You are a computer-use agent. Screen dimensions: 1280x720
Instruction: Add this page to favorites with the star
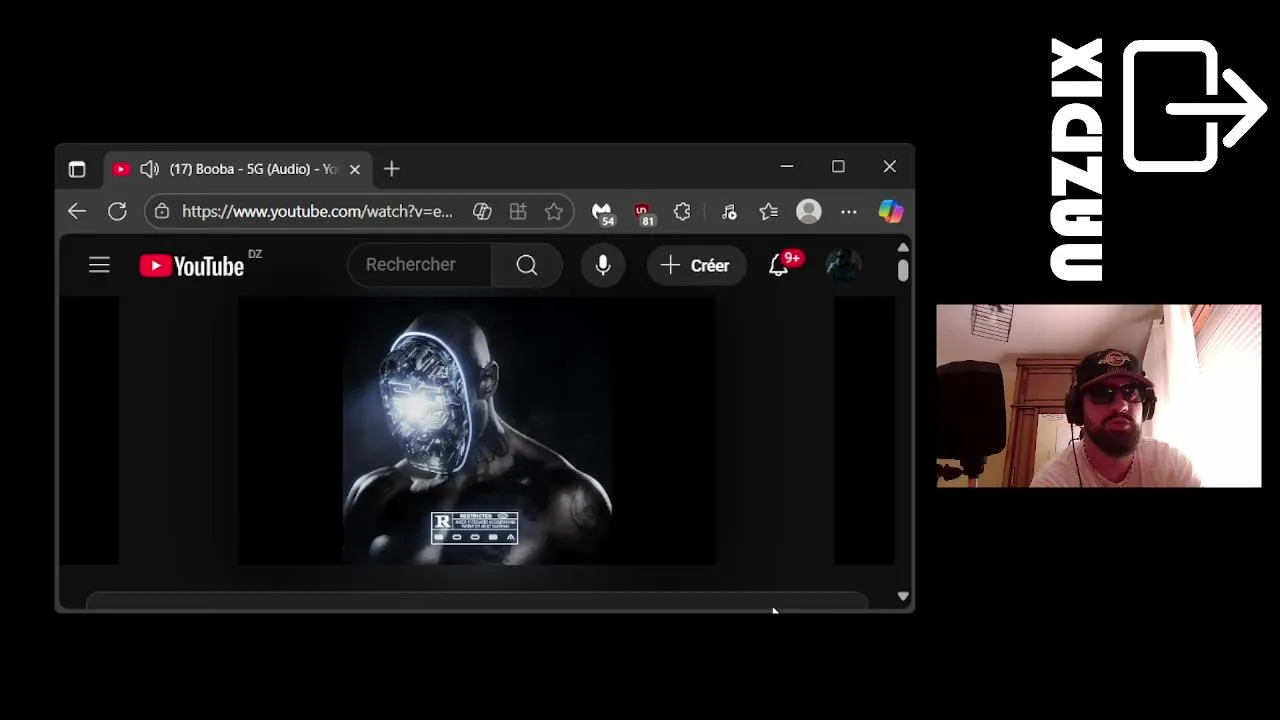click(554, 211)
